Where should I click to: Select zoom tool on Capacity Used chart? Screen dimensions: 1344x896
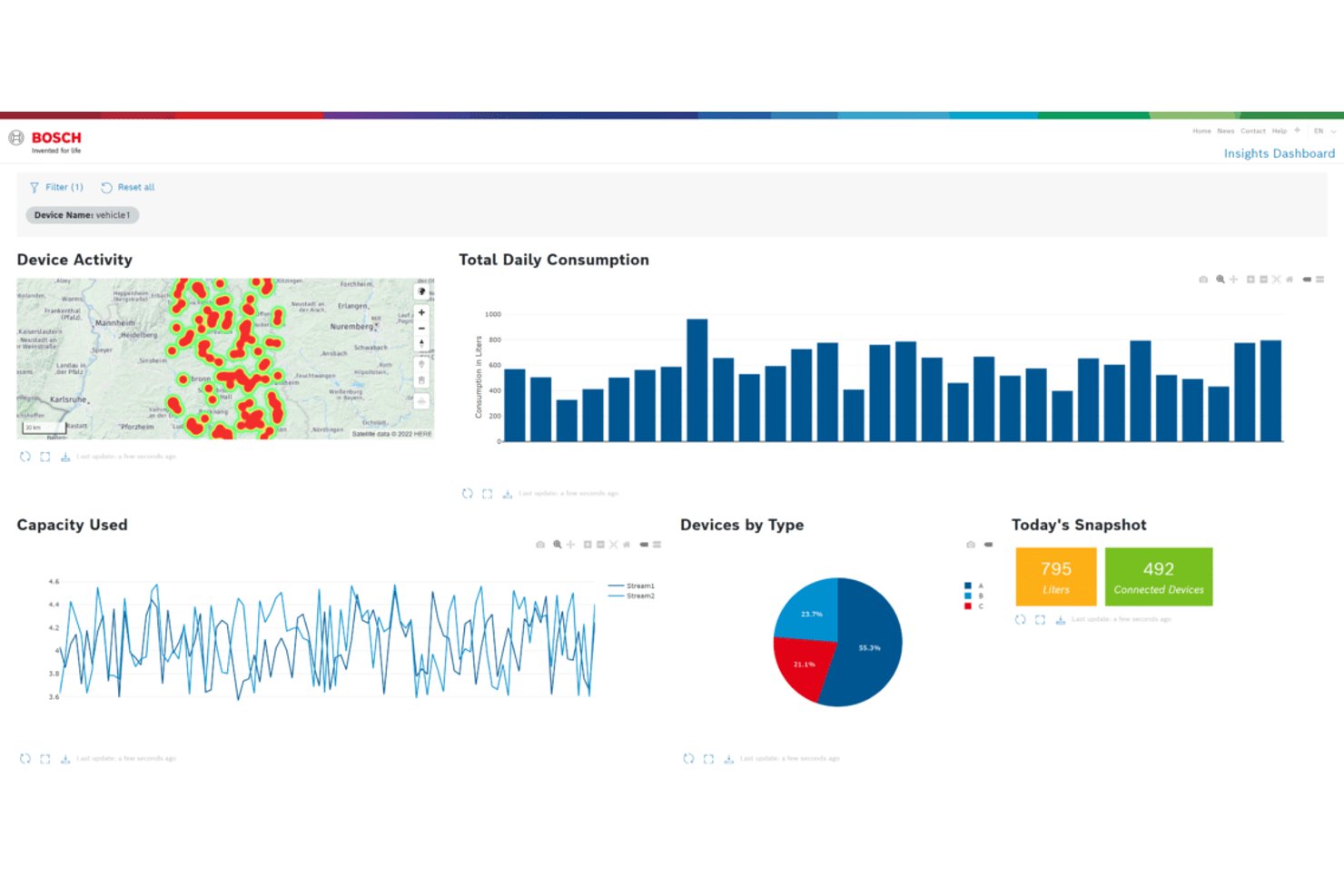pyautogui.click(x=558, y=545)
